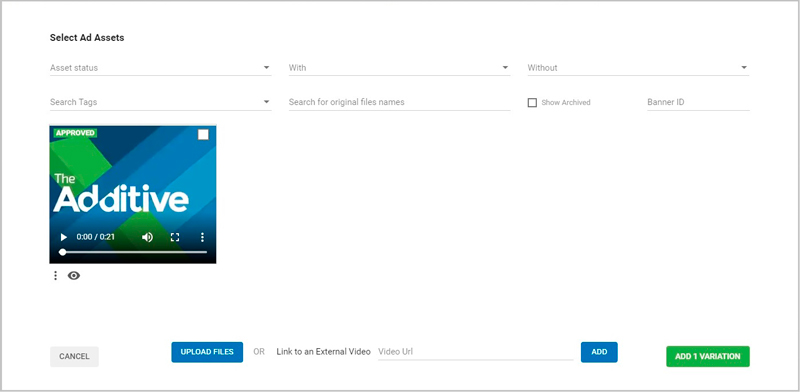800x392 pixels.
Task: Focus the Video Url input field
Action: 476,352
